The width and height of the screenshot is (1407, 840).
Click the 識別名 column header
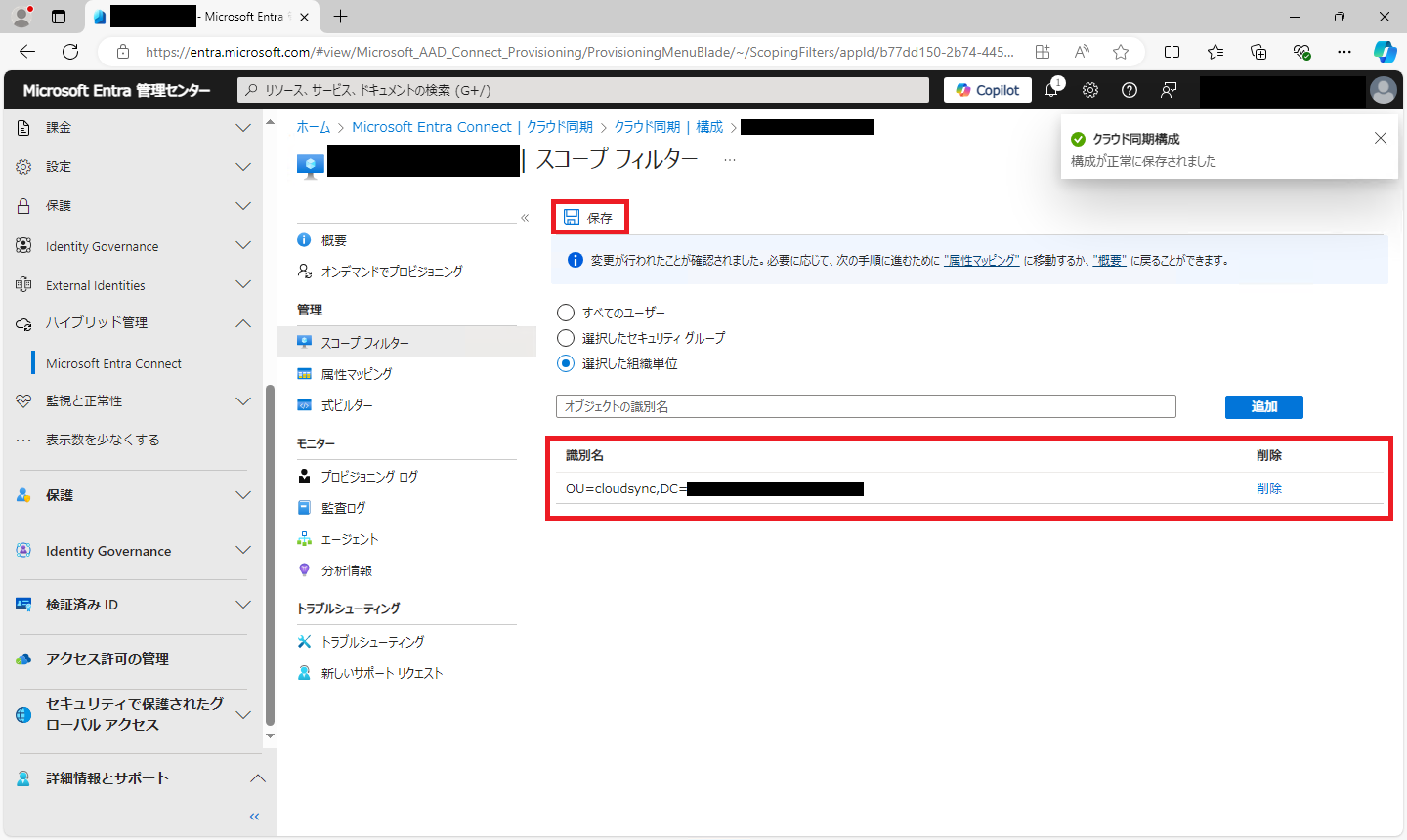tap(584, 456)
